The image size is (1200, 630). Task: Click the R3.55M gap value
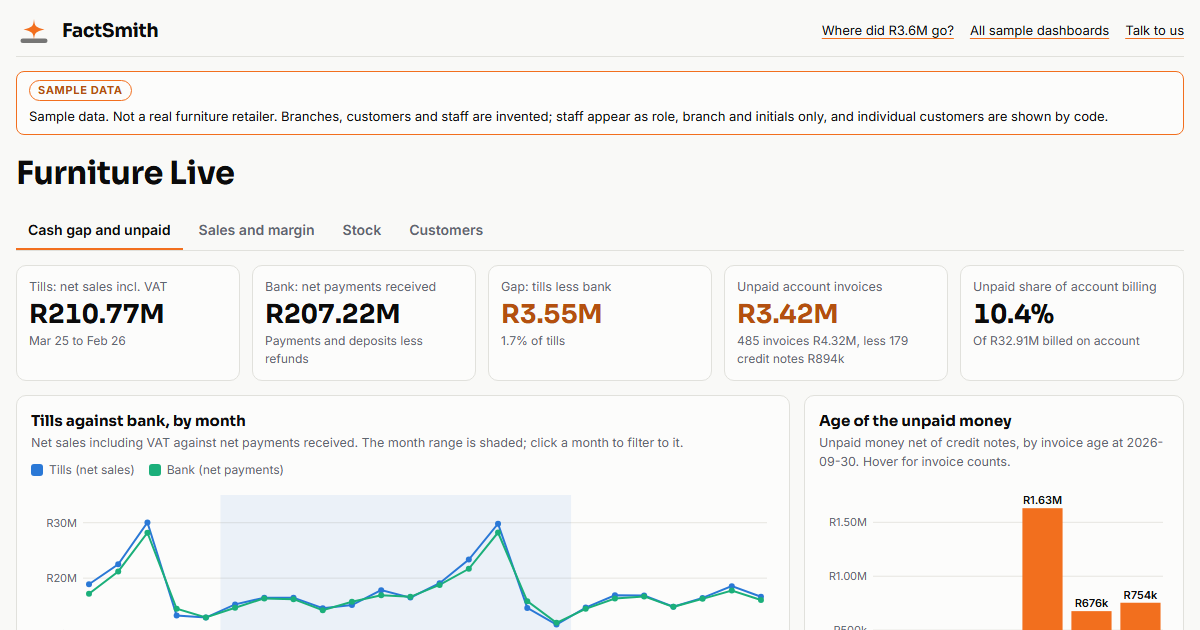(552, 314)
